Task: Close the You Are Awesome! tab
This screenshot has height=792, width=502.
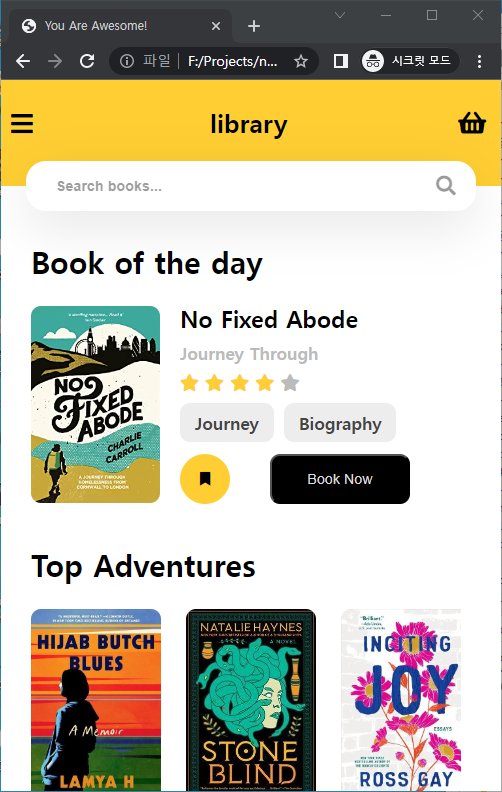Action: (216, 26)
